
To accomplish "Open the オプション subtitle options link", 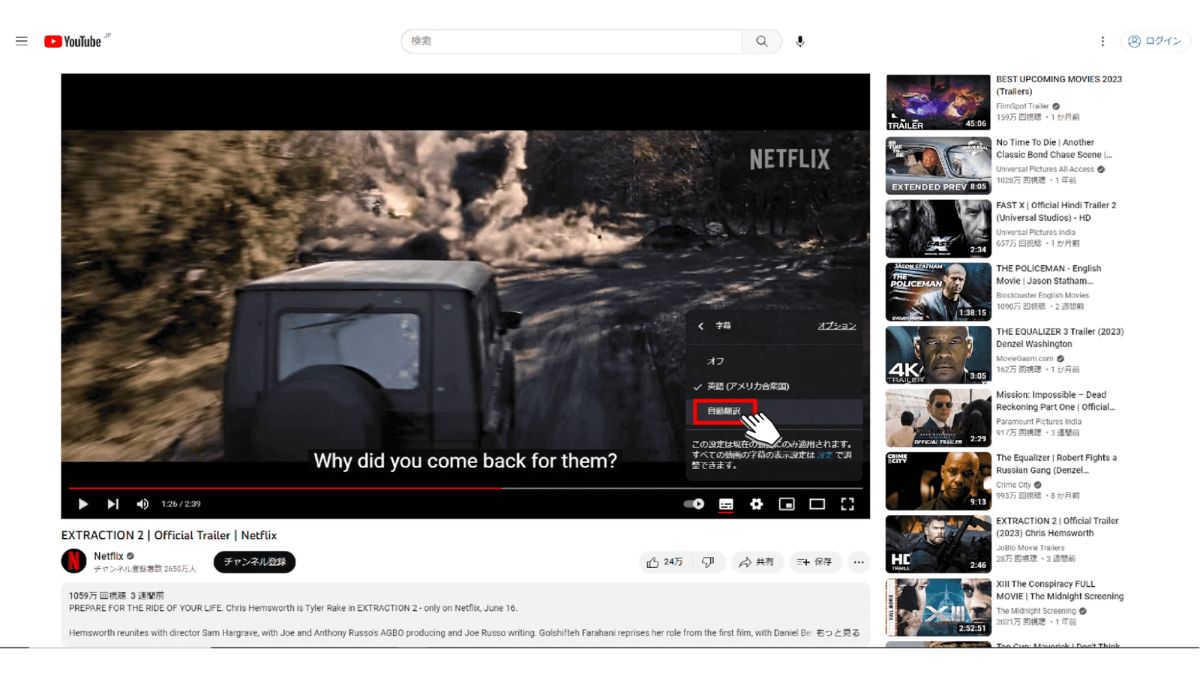I will tap(837, 326).
